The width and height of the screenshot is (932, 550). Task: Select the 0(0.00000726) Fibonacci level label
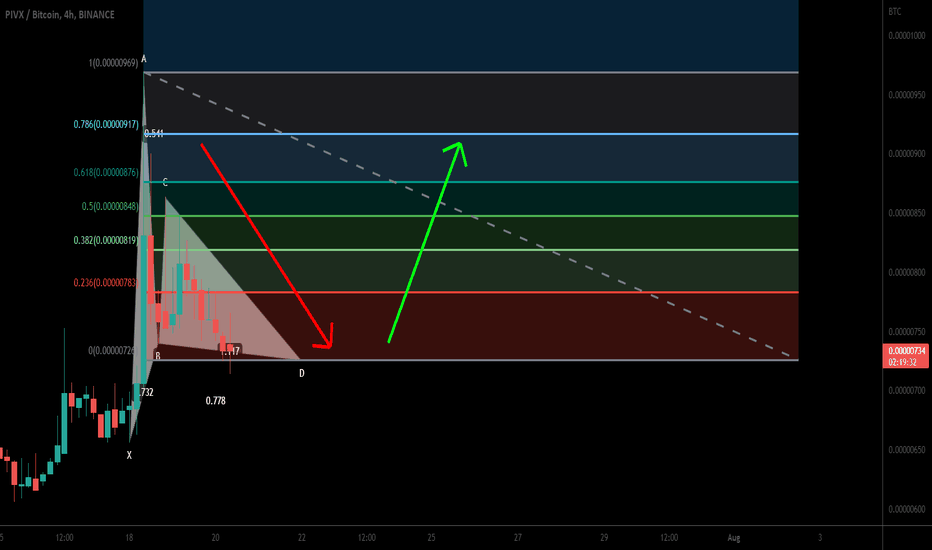[112, 351]
